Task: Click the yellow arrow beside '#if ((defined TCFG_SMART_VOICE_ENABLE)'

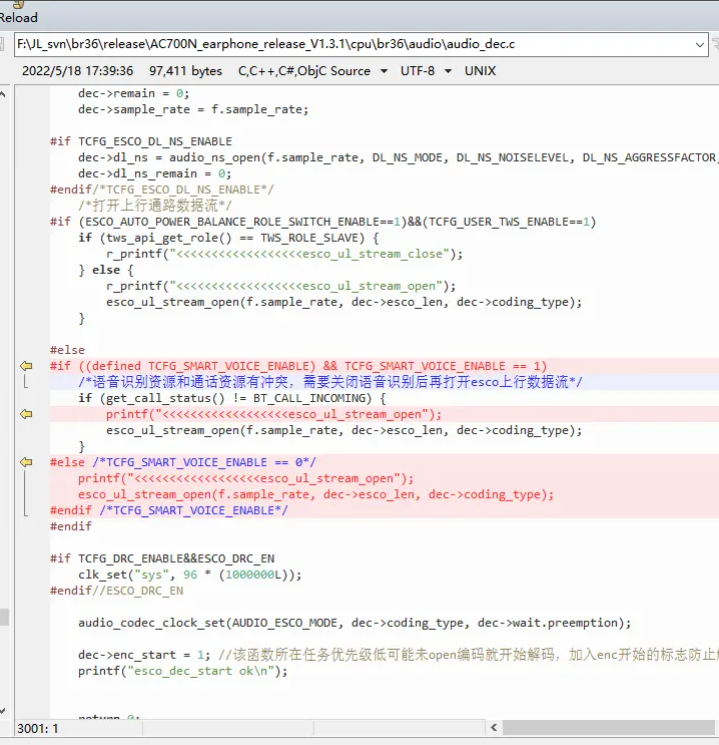Action: (x=26, y=366)
